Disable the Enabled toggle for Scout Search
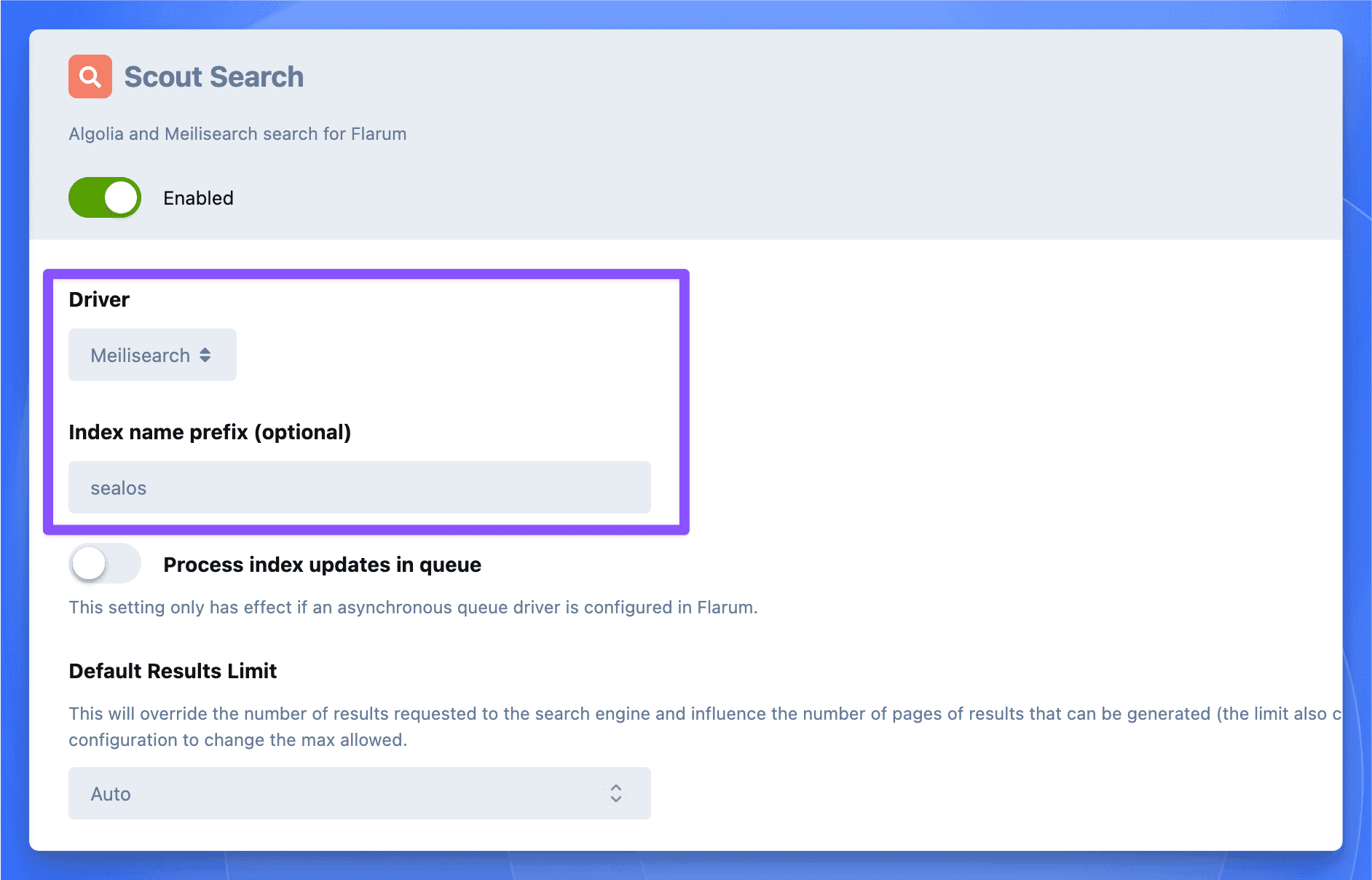 [104, 197]
